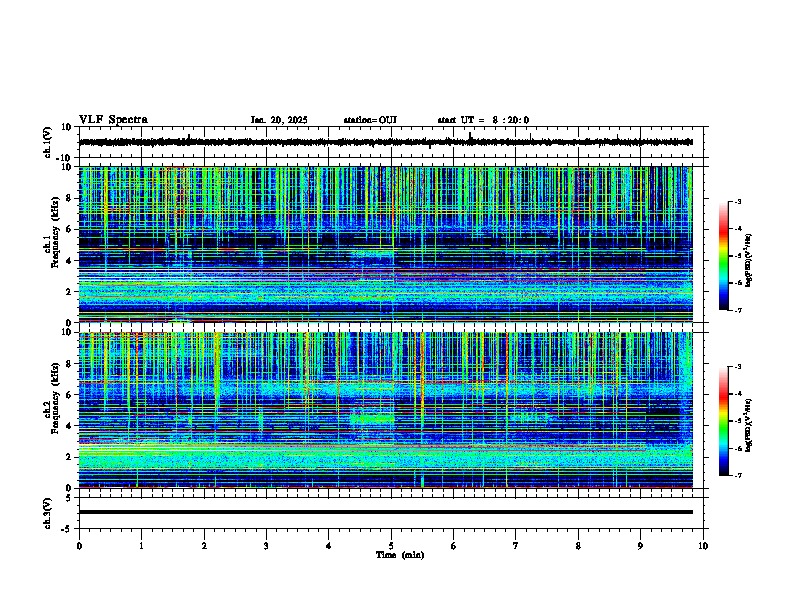792x612 pixels.
Task: Click time axis tick label "9"
Action: click(x=640, y=546)
